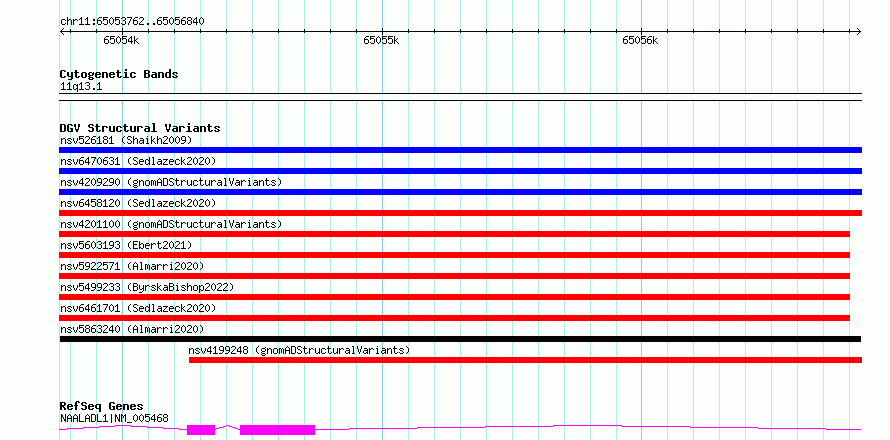Click the red bar under nsv4201100

click(455, 234)
